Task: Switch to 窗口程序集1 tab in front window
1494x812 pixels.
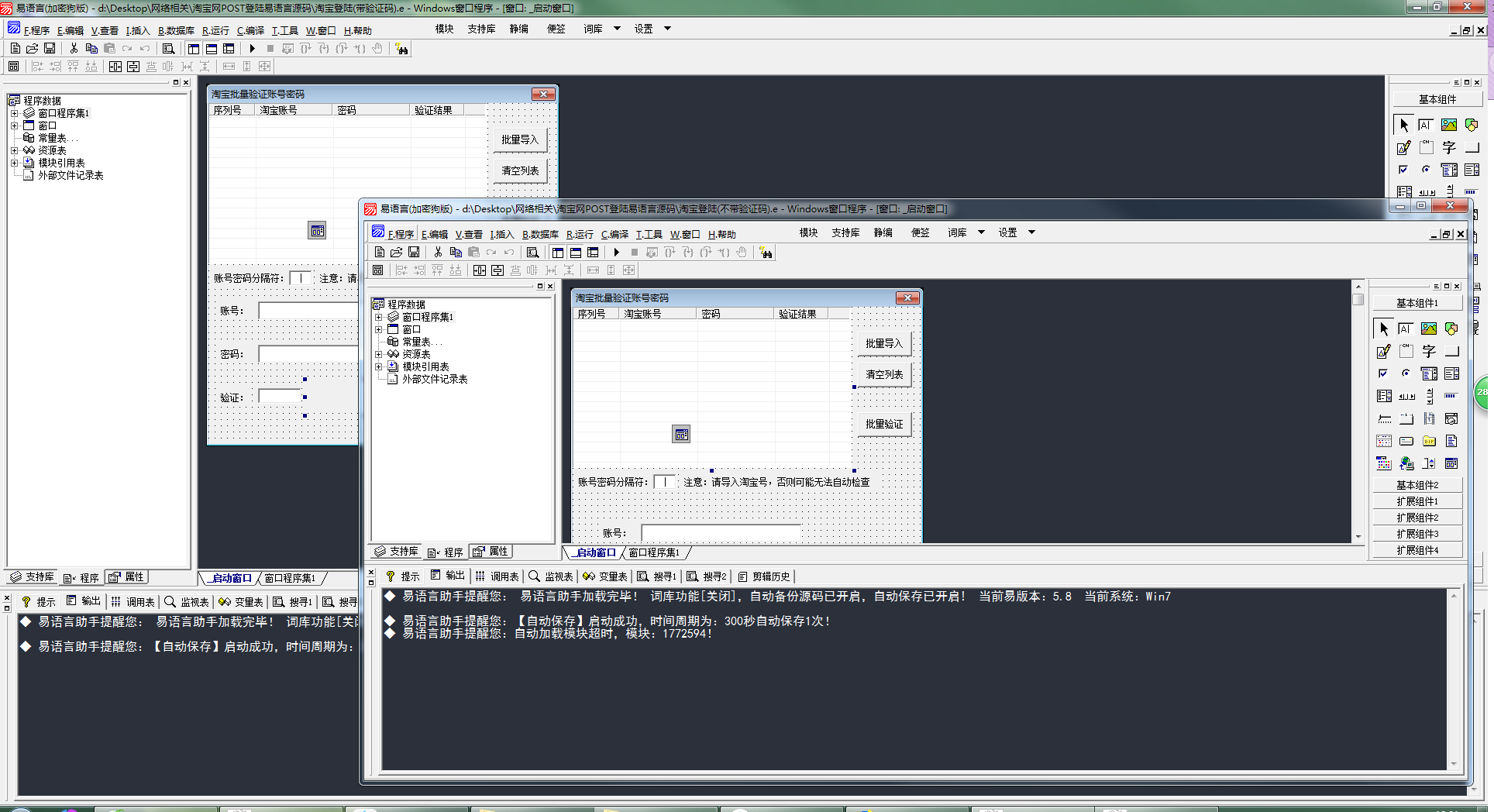Action: tap(654, 552)
